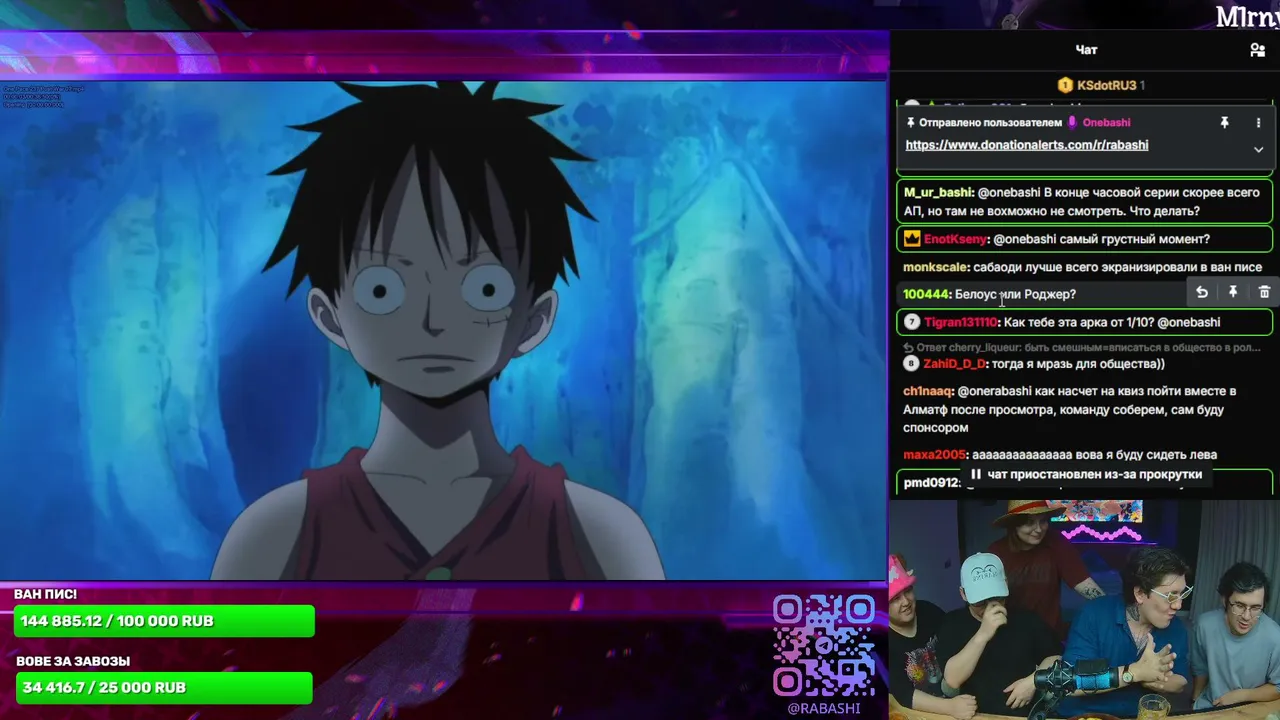Open the KSdotRU3 top gifter entry
Viewport: 1280px width, 720px height.
point(1101,85)
